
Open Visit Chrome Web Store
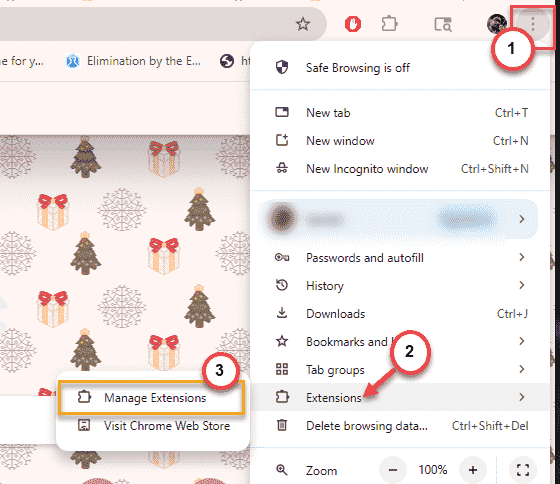(153, 425)
